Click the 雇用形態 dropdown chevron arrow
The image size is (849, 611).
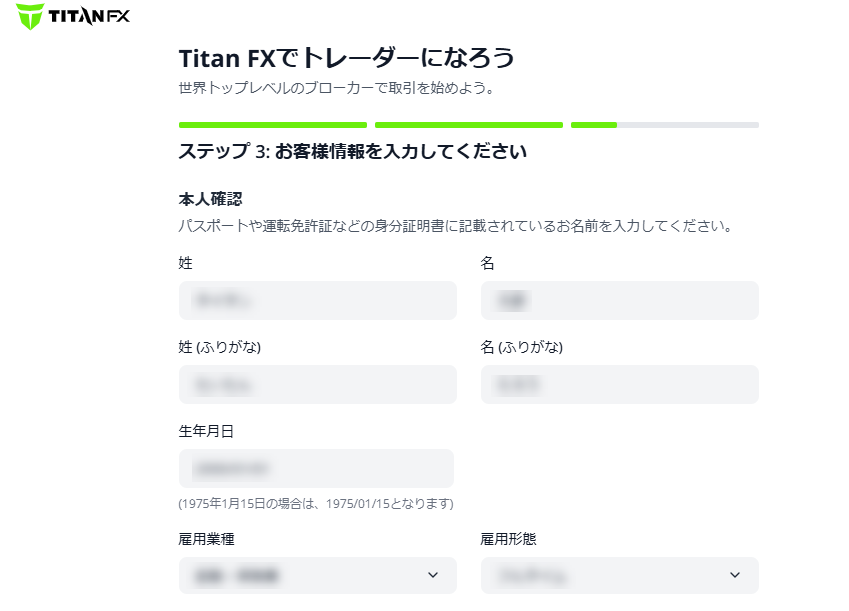pyautogui.click(x=735, y=575)
